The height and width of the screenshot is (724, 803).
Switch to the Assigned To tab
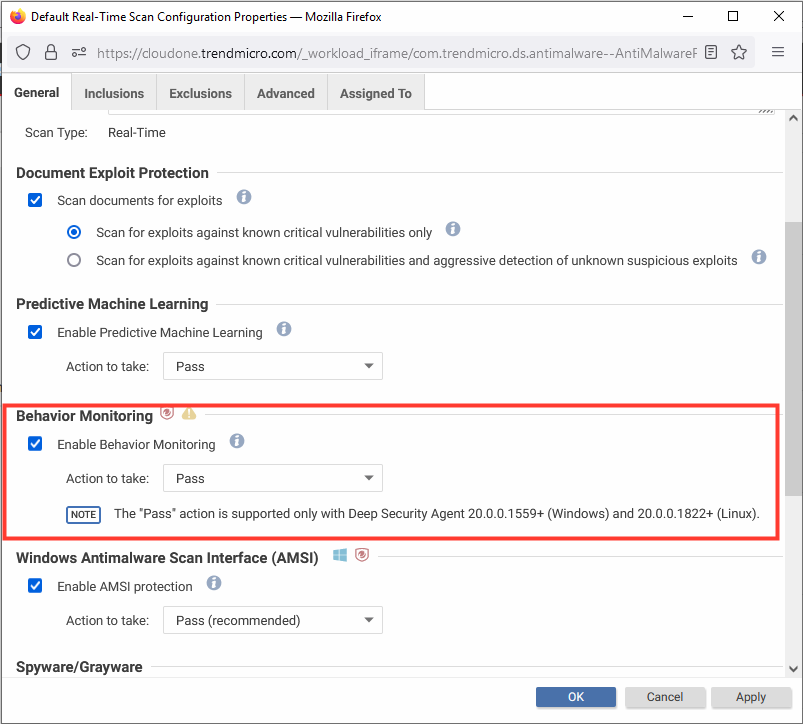[376, 93]
